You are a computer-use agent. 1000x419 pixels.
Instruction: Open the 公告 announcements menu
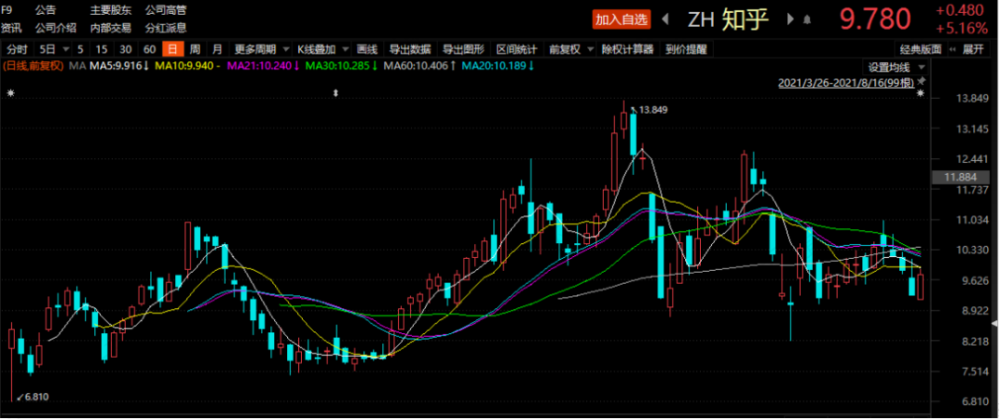[45, 10]
